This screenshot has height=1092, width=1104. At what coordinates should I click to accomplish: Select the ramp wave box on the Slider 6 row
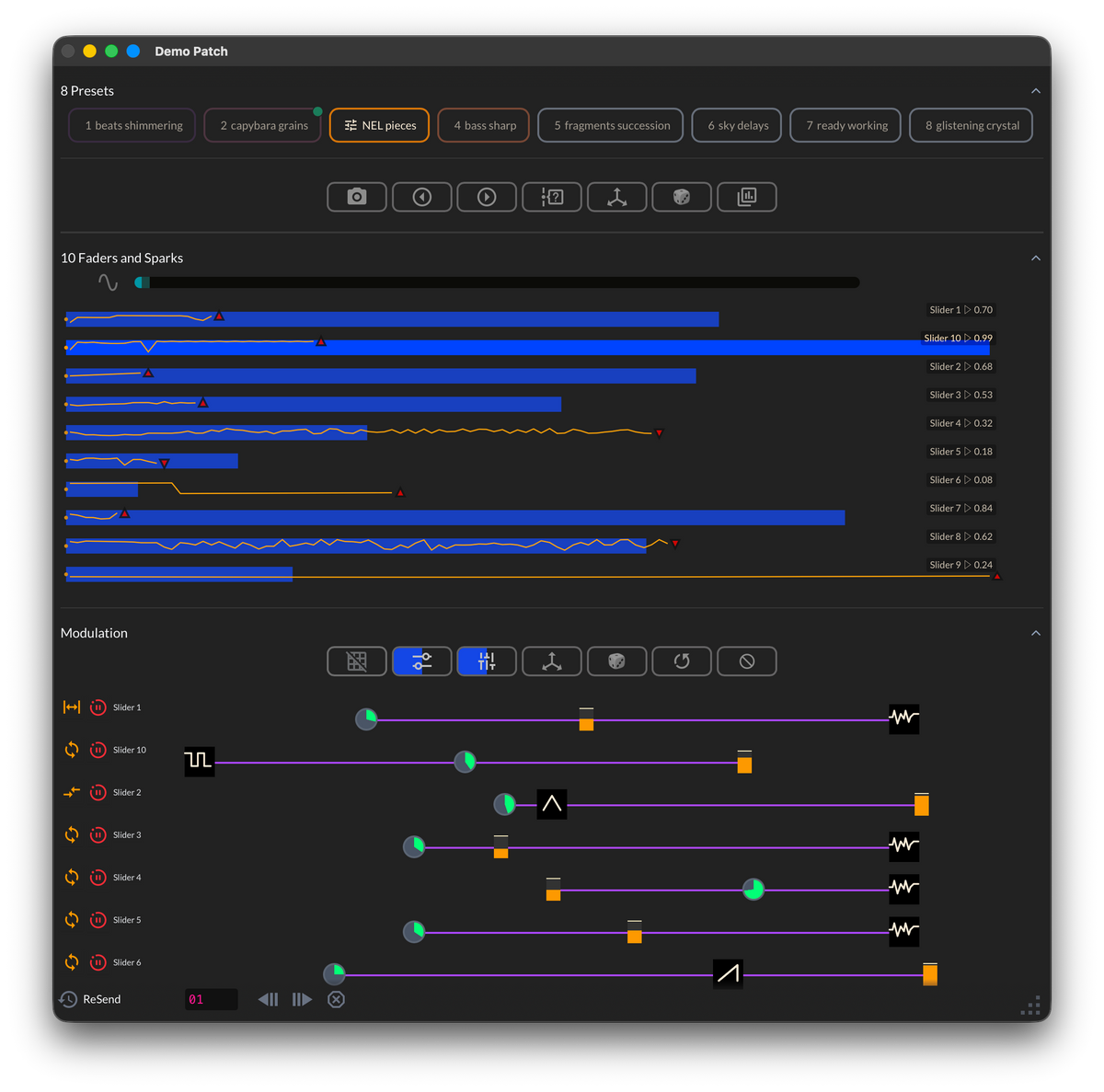(x=728, y=973)
